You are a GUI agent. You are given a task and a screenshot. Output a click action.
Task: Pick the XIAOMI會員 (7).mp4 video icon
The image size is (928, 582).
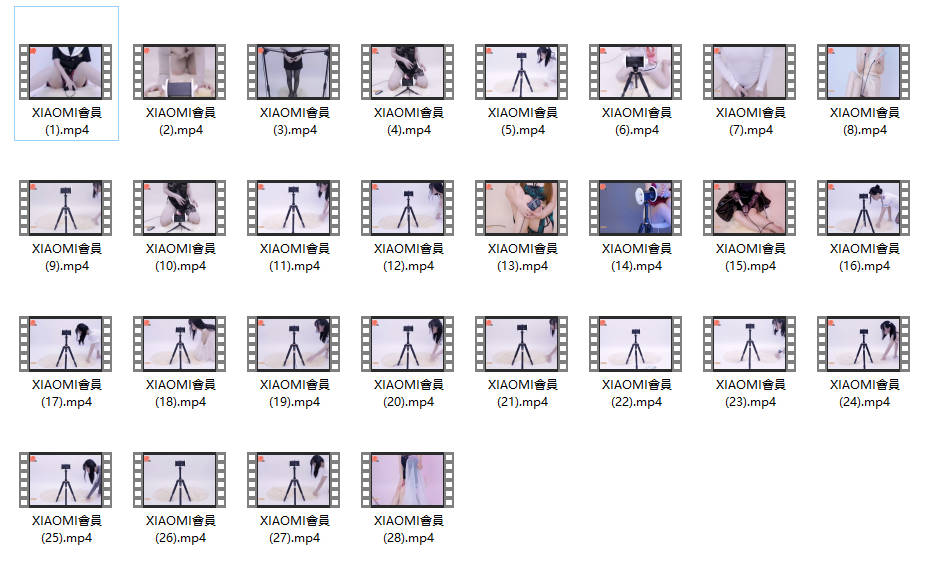click(750, 72)
